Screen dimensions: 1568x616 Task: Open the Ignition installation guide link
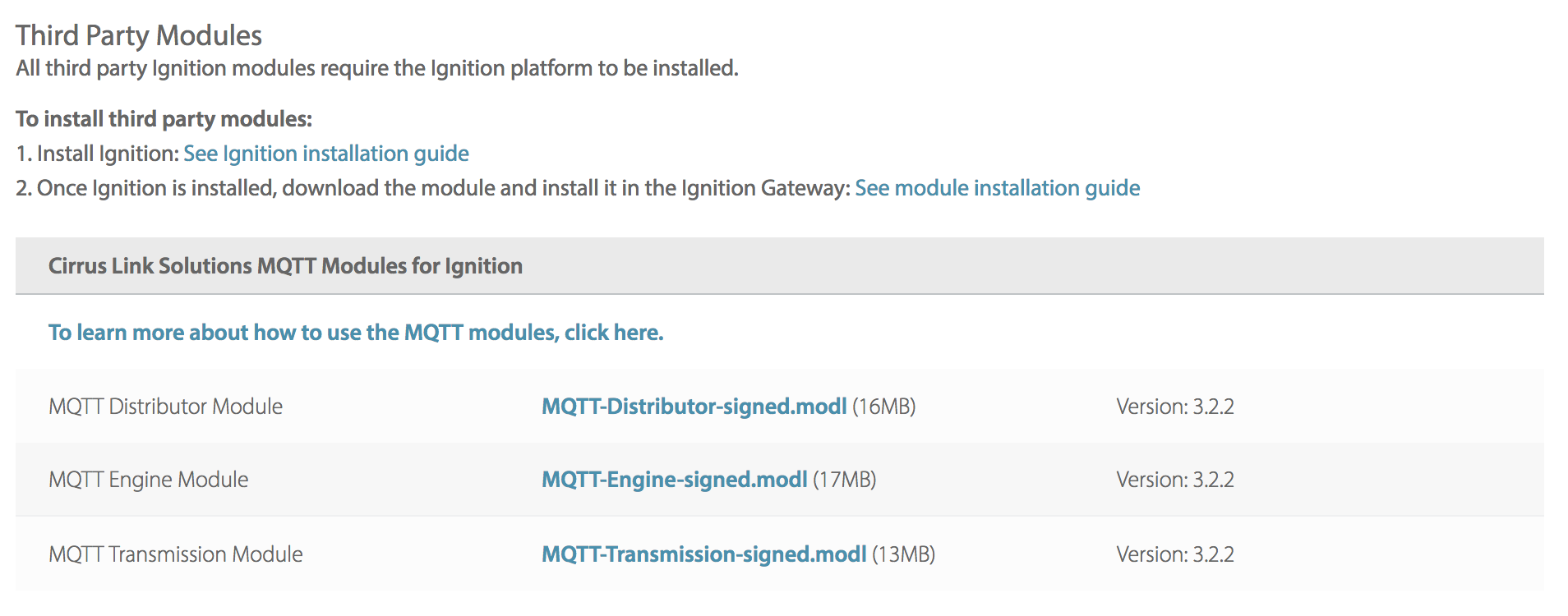tap(325, 154)
